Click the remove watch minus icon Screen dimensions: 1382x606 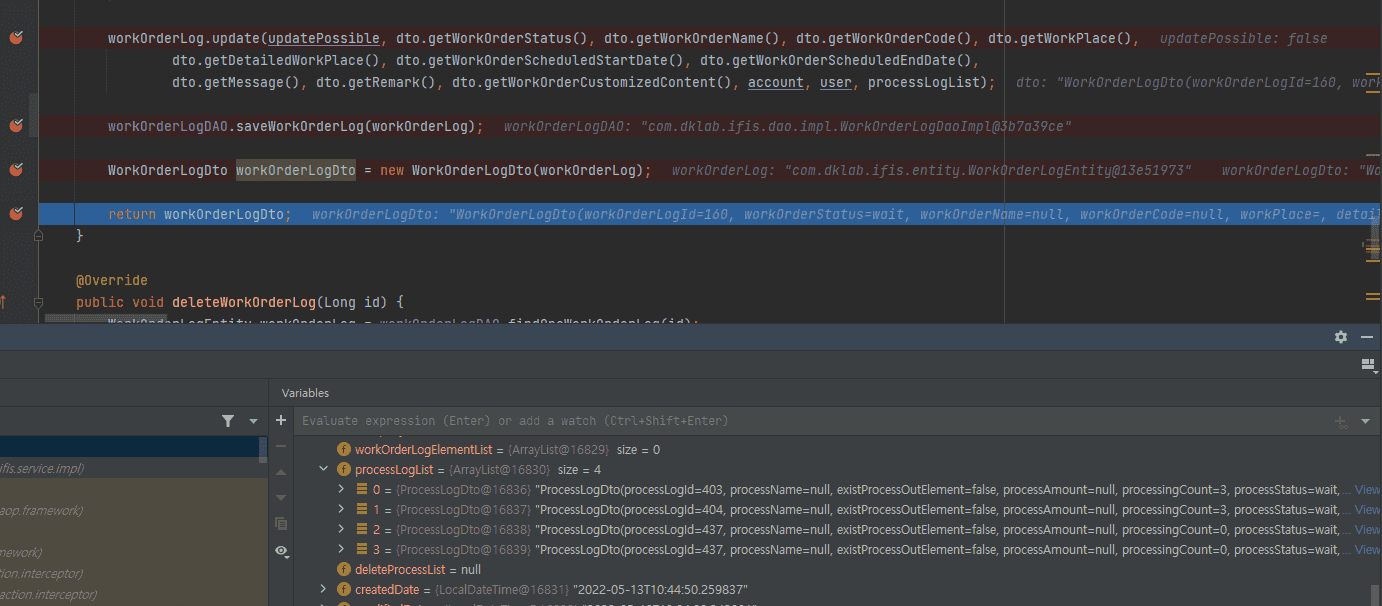(281, 446)
